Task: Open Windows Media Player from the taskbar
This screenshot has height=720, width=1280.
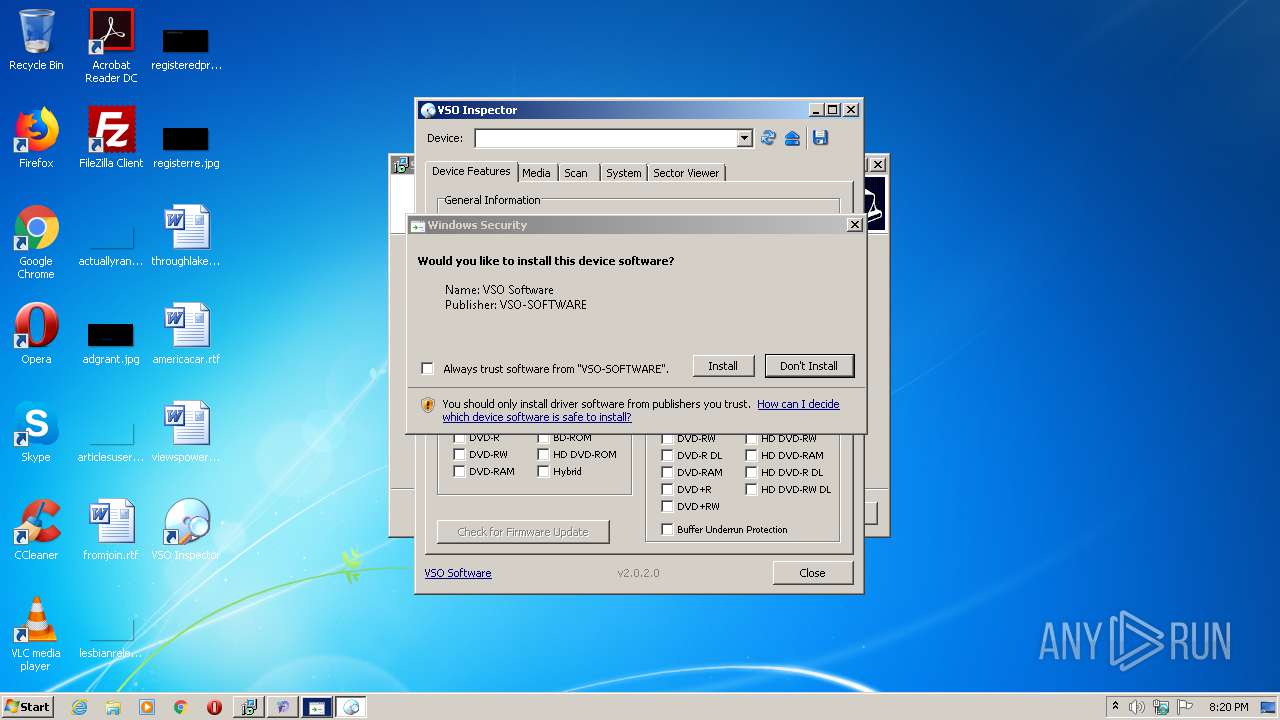Action: 147,707
